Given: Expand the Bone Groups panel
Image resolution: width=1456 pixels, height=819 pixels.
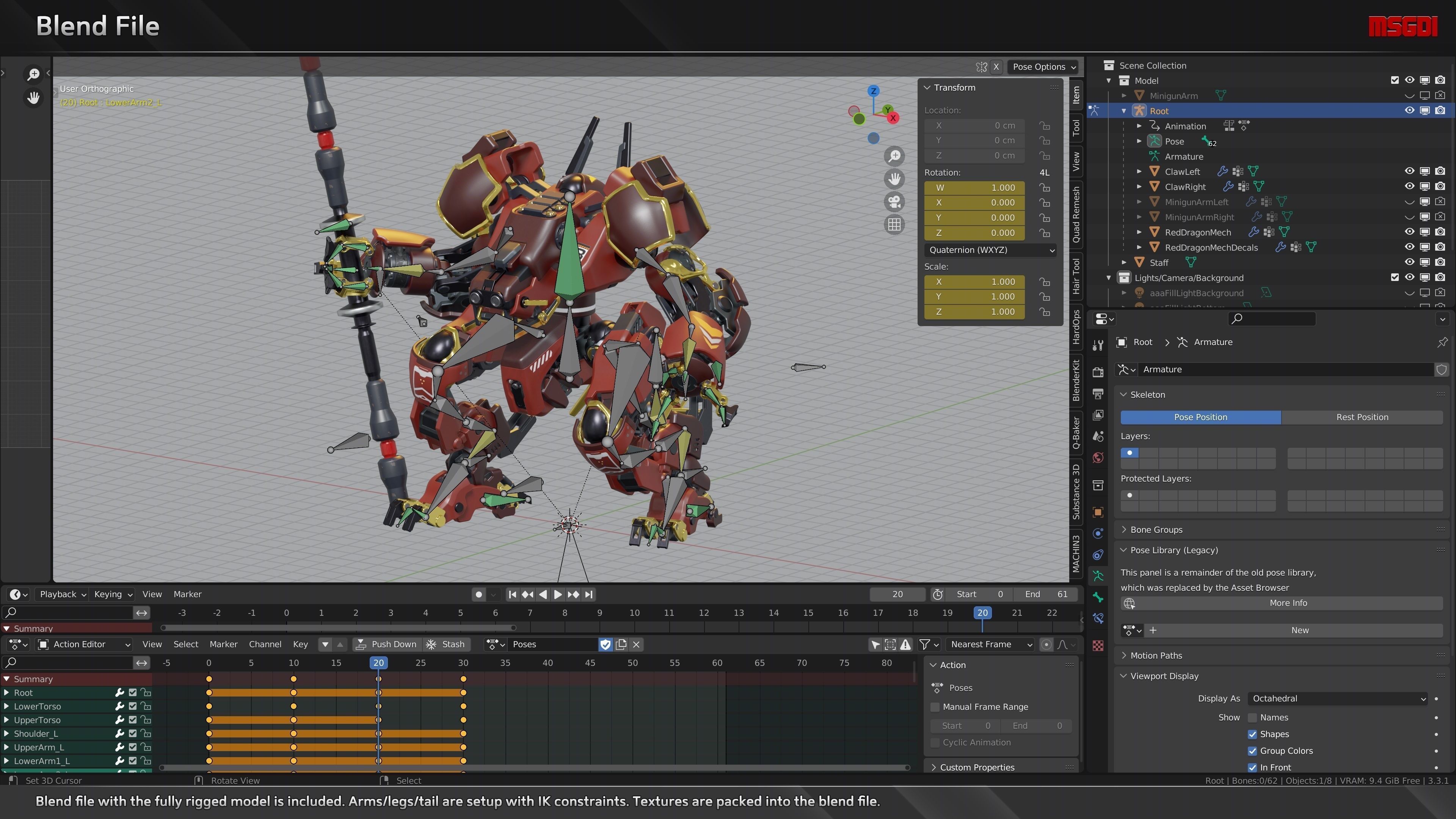Looking at the screenshot, I should pyautogui.click(x=1156, y=530).
